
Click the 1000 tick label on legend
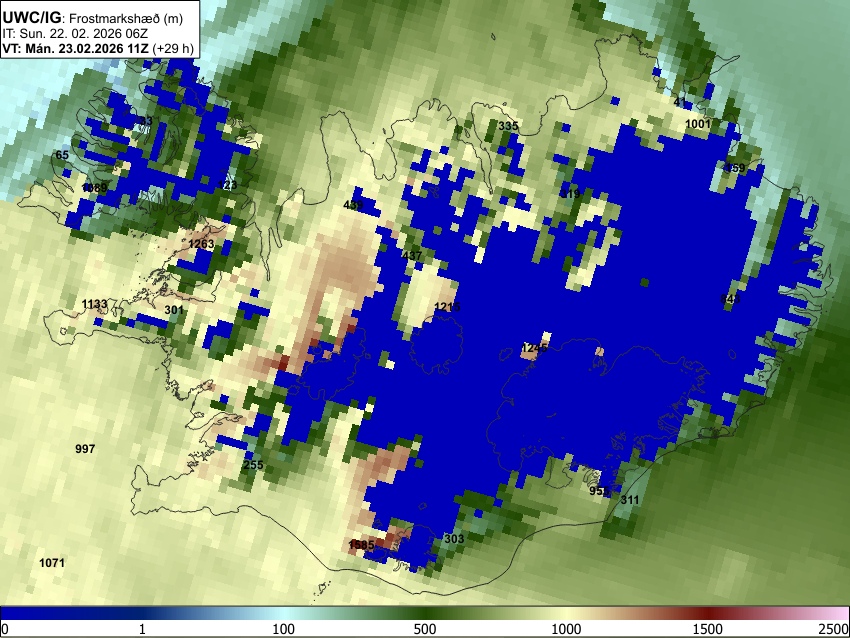[566, 629]
